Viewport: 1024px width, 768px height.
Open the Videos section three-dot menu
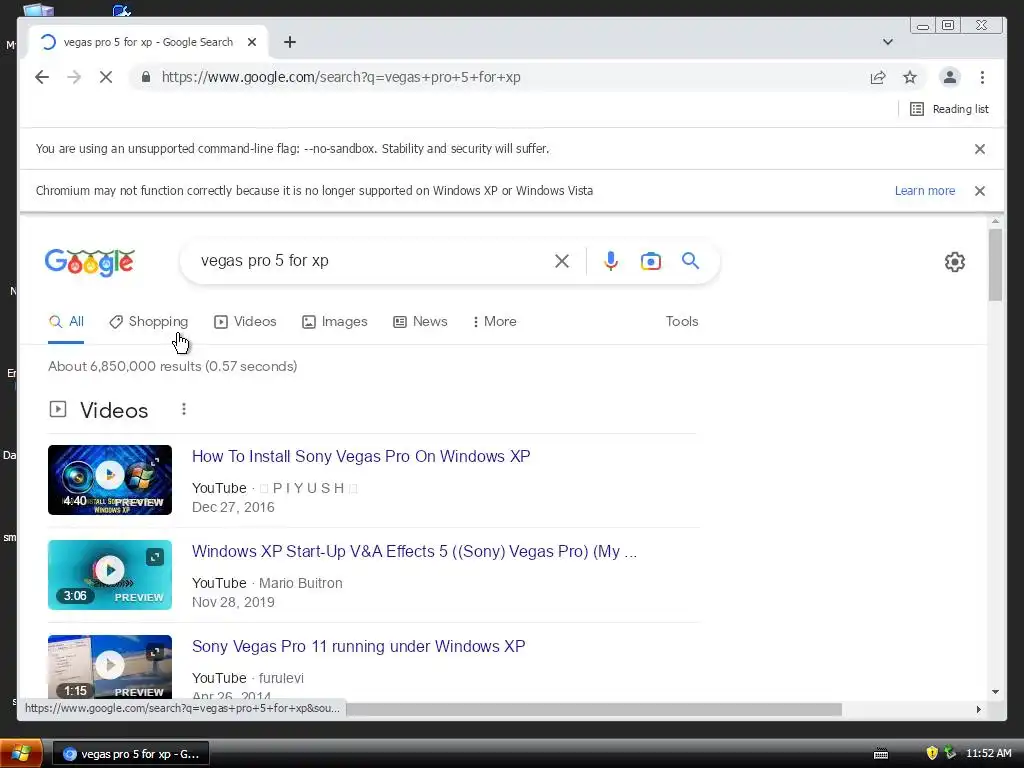(x=184, y=409)
